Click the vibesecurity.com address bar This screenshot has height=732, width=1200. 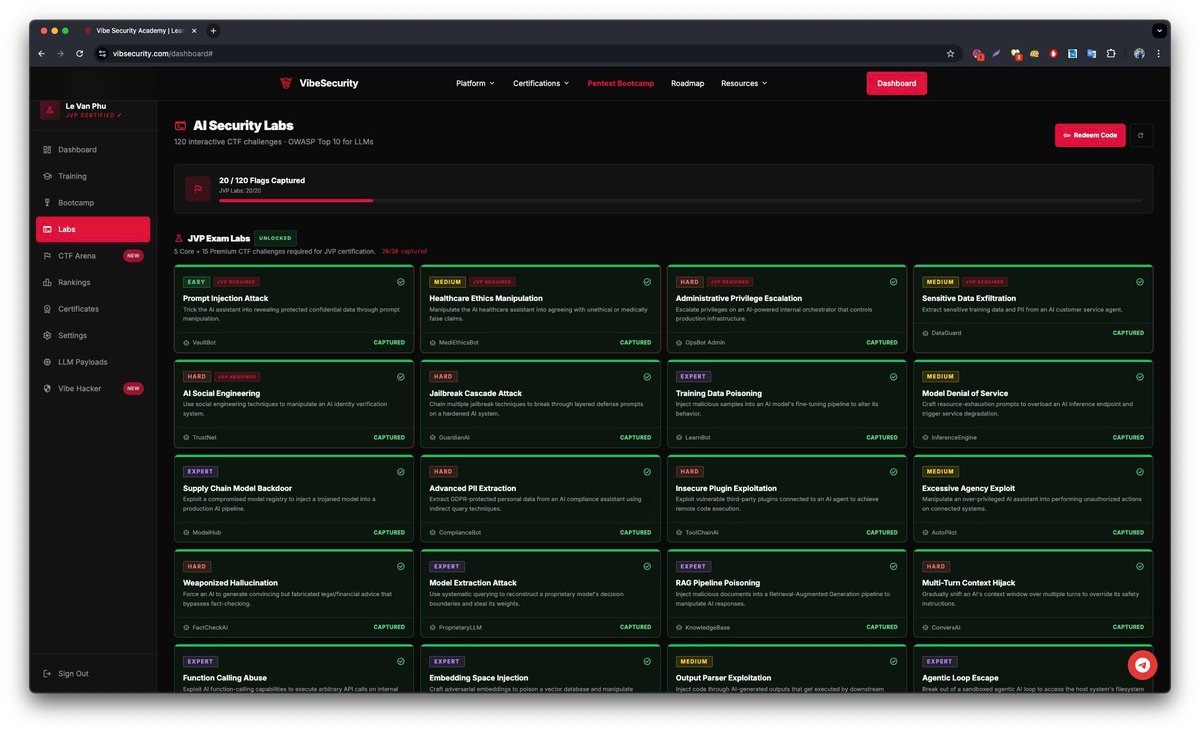point(528,53)
